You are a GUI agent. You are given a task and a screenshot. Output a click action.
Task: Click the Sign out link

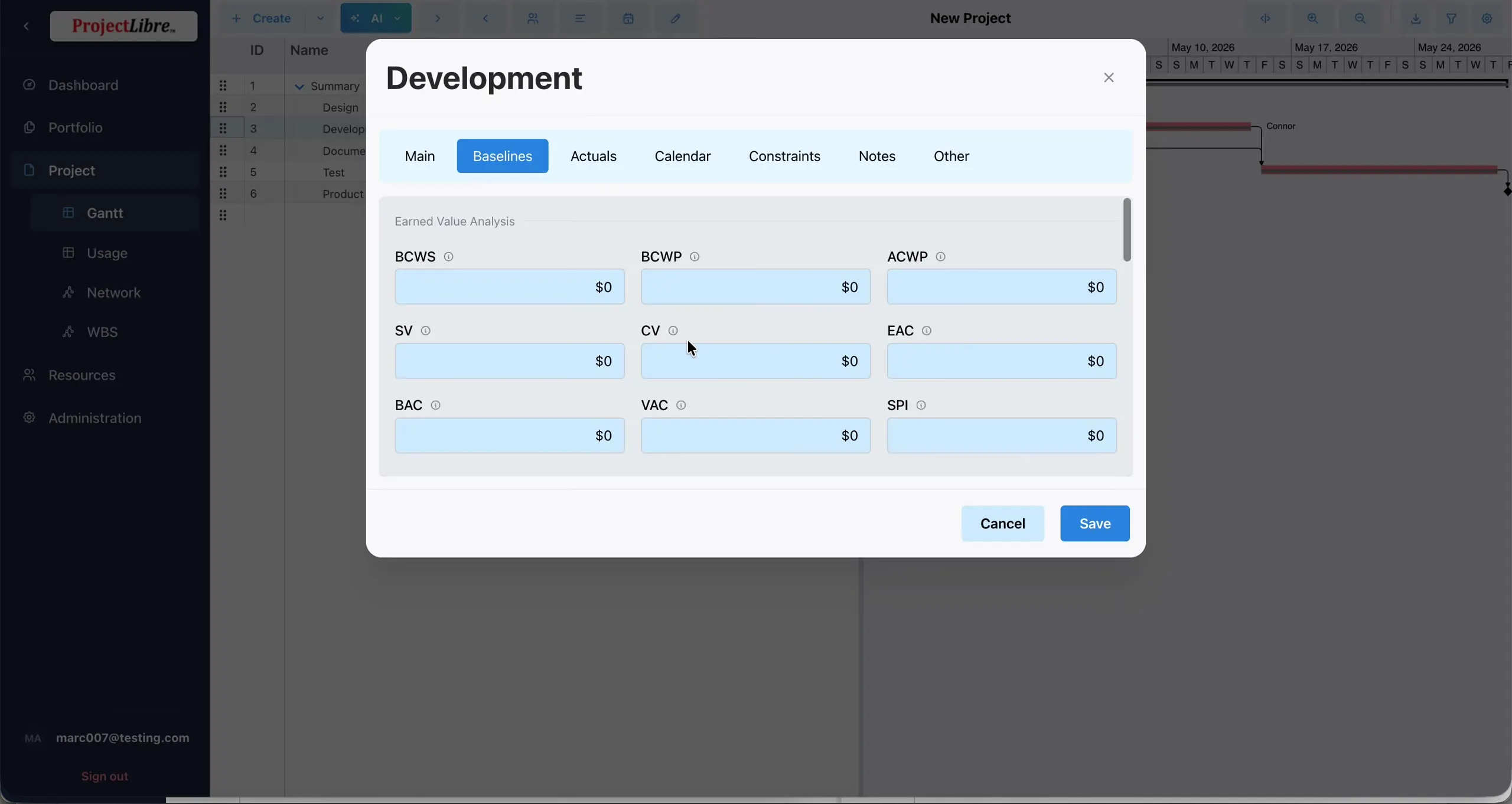(x=105, y=776)
